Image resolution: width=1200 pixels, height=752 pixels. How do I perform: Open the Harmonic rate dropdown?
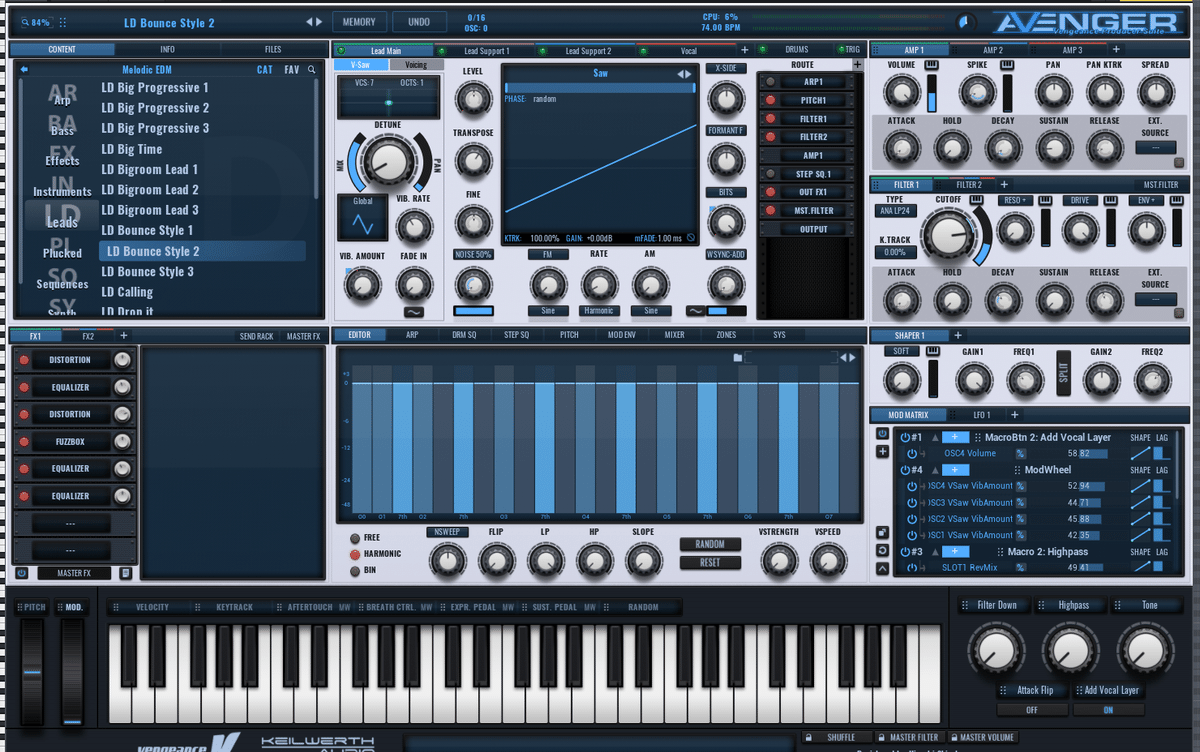[599, 311]
